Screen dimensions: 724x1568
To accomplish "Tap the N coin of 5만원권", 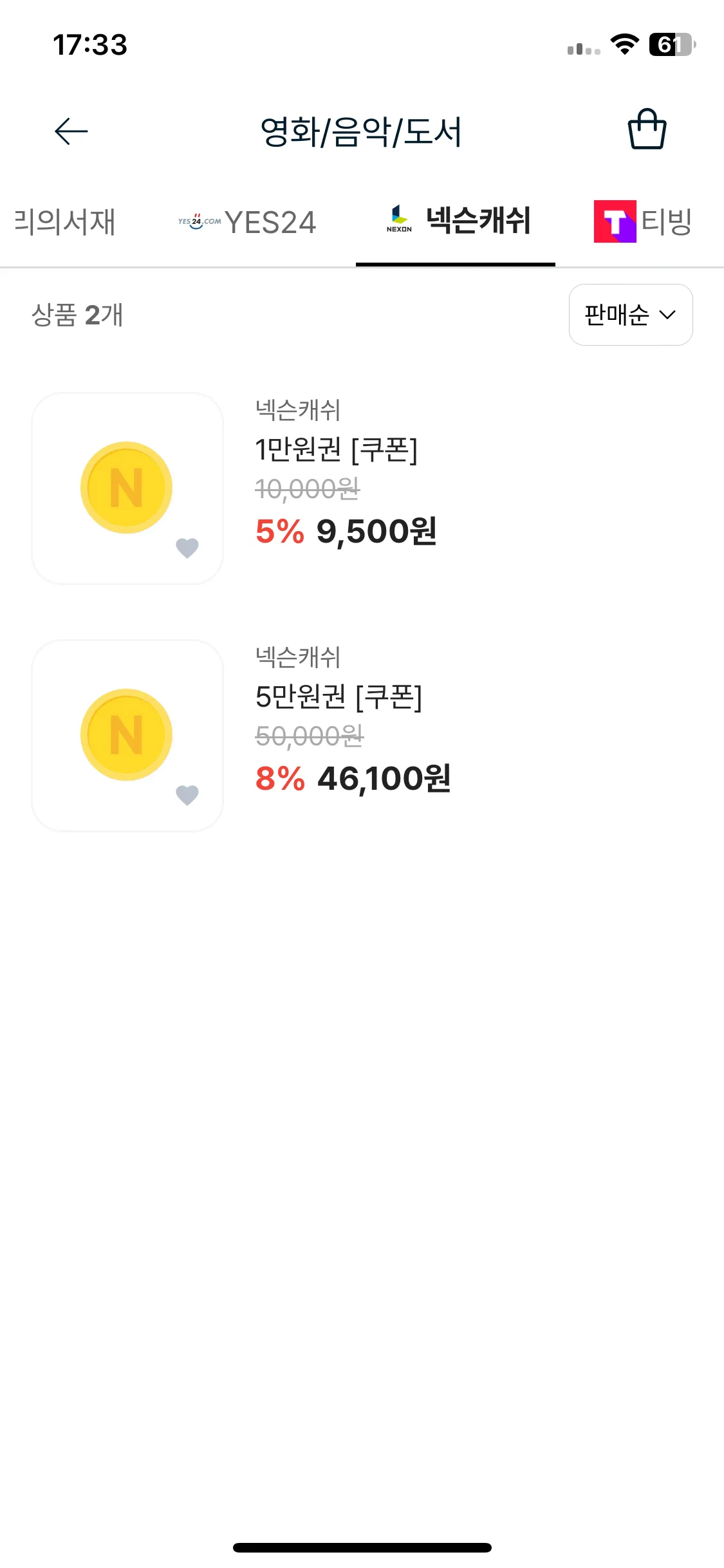I will [126, 734].
